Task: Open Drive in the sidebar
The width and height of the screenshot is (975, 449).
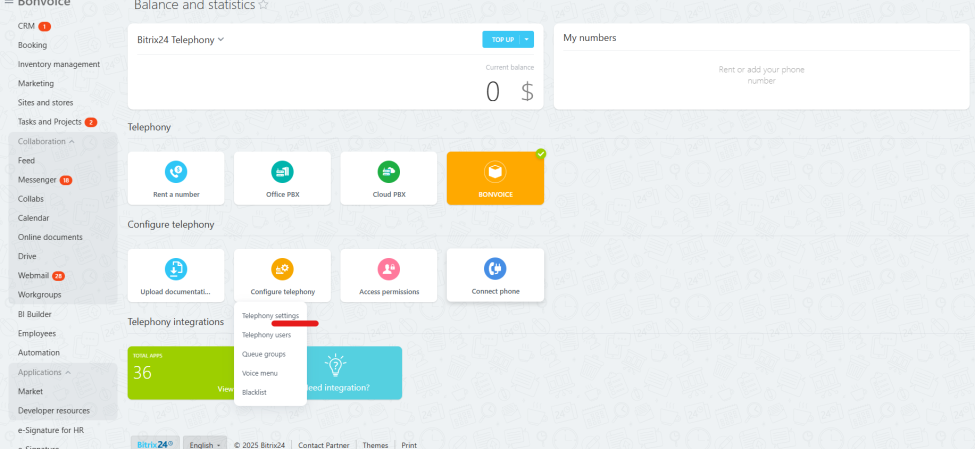Action: 27,256
